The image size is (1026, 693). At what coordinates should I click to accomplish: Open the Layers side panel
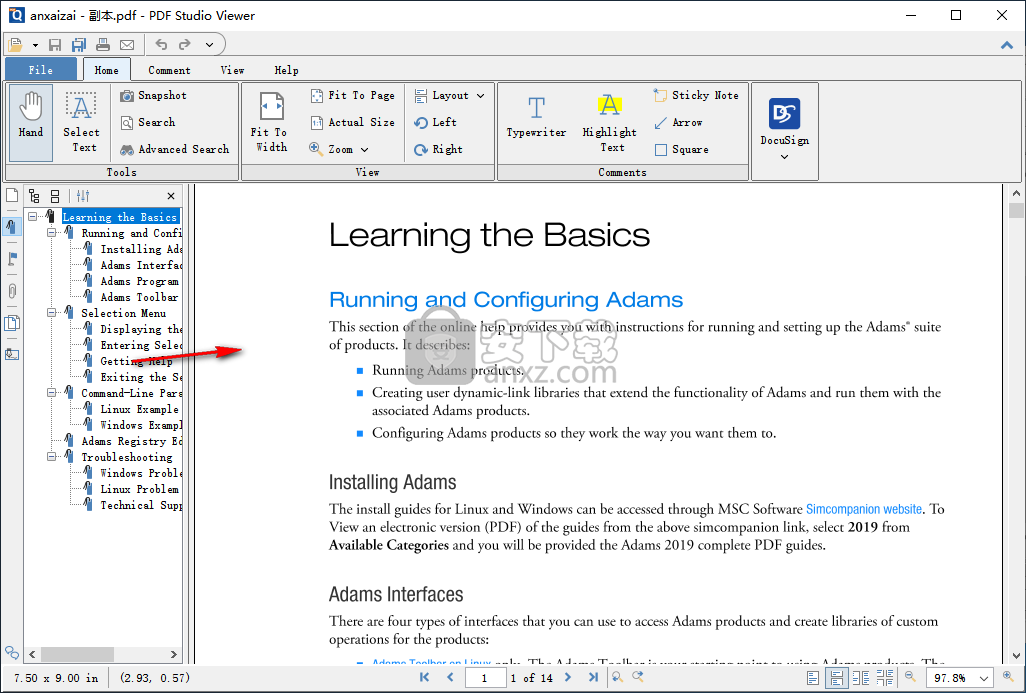tap(12, 323)
